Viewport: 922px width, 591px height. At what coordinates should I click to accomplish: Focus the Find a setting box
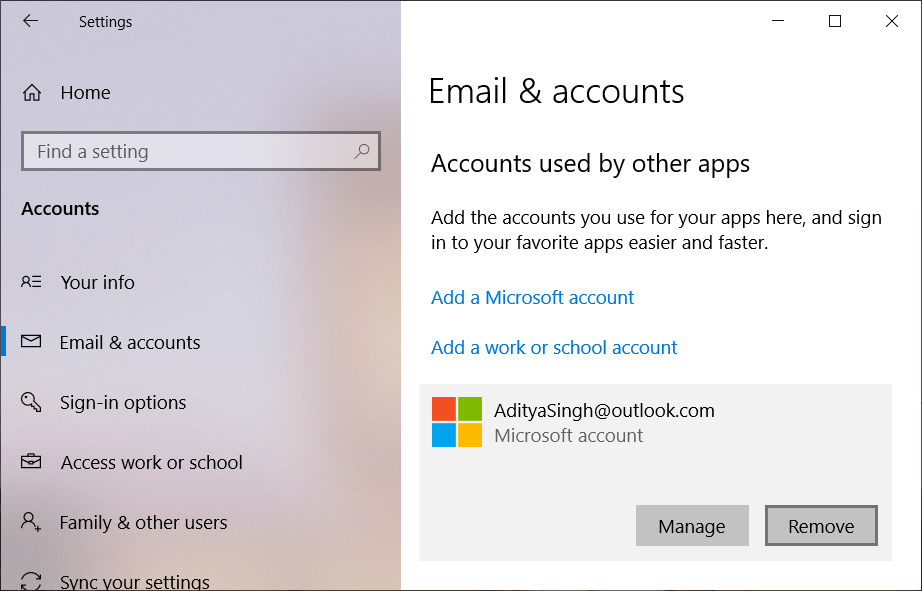(x=201, y=151)
